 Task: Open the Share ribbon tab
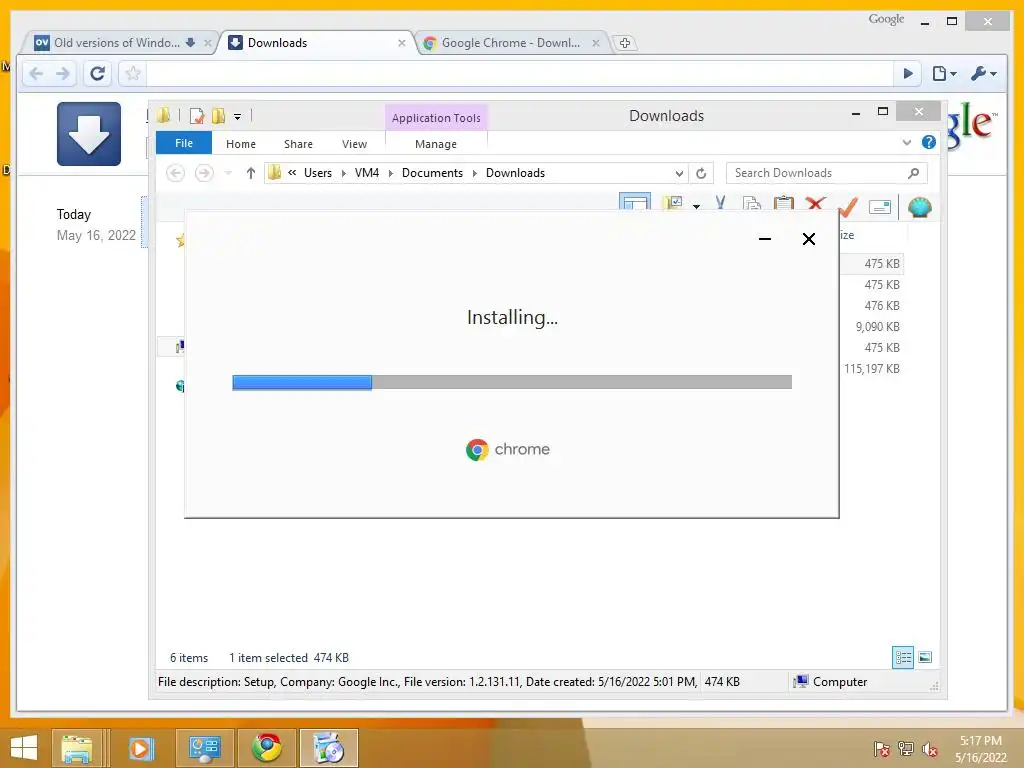click(x=298, y=144)
